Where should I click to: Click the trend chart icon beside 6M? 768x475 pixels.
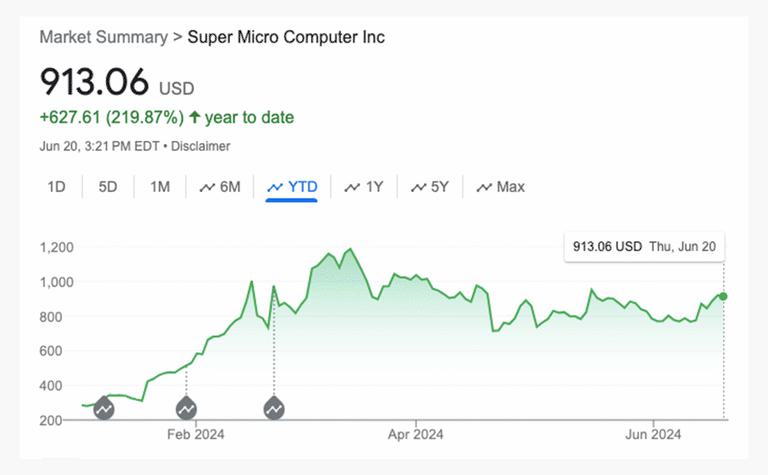(x=207, y=187)
